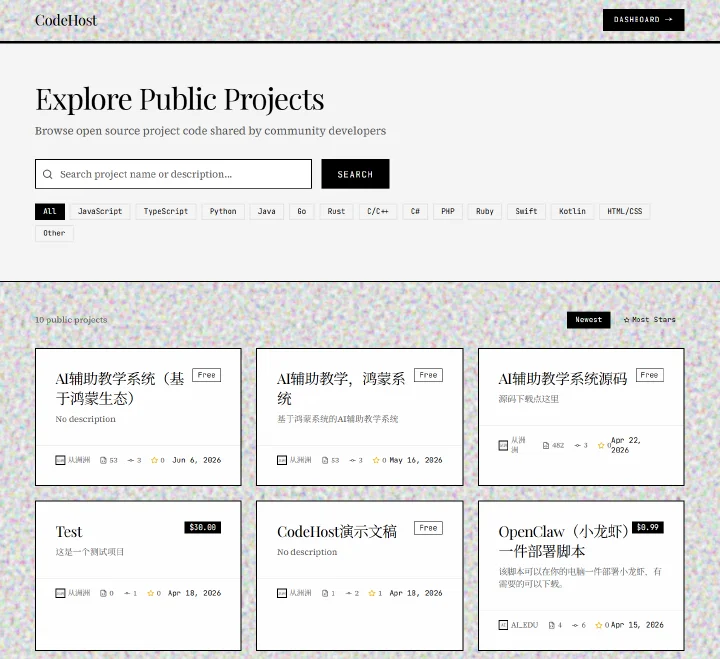Click file icon on Test card

click(x=103, y=593)
